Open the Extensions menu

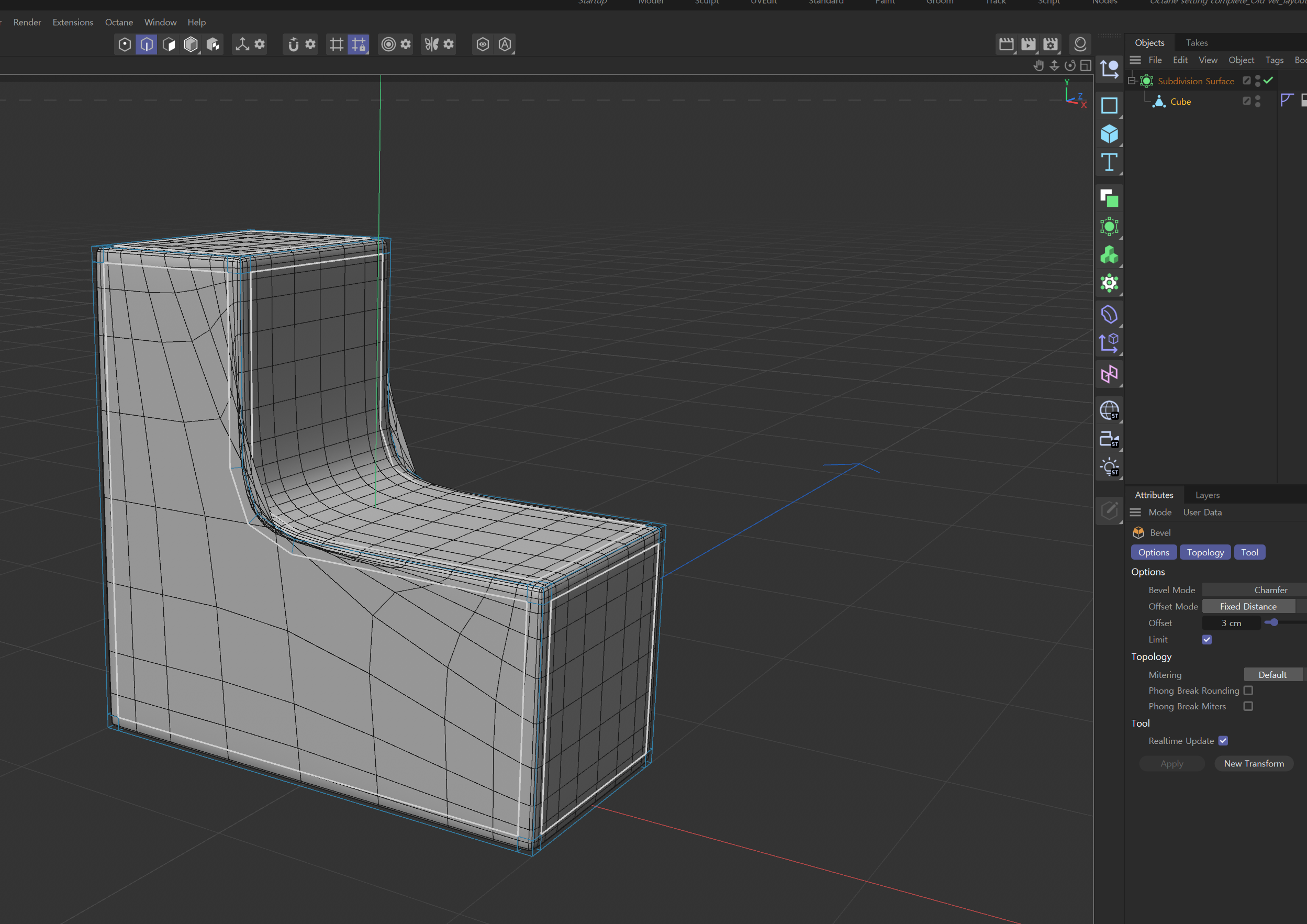pos(73,22)
